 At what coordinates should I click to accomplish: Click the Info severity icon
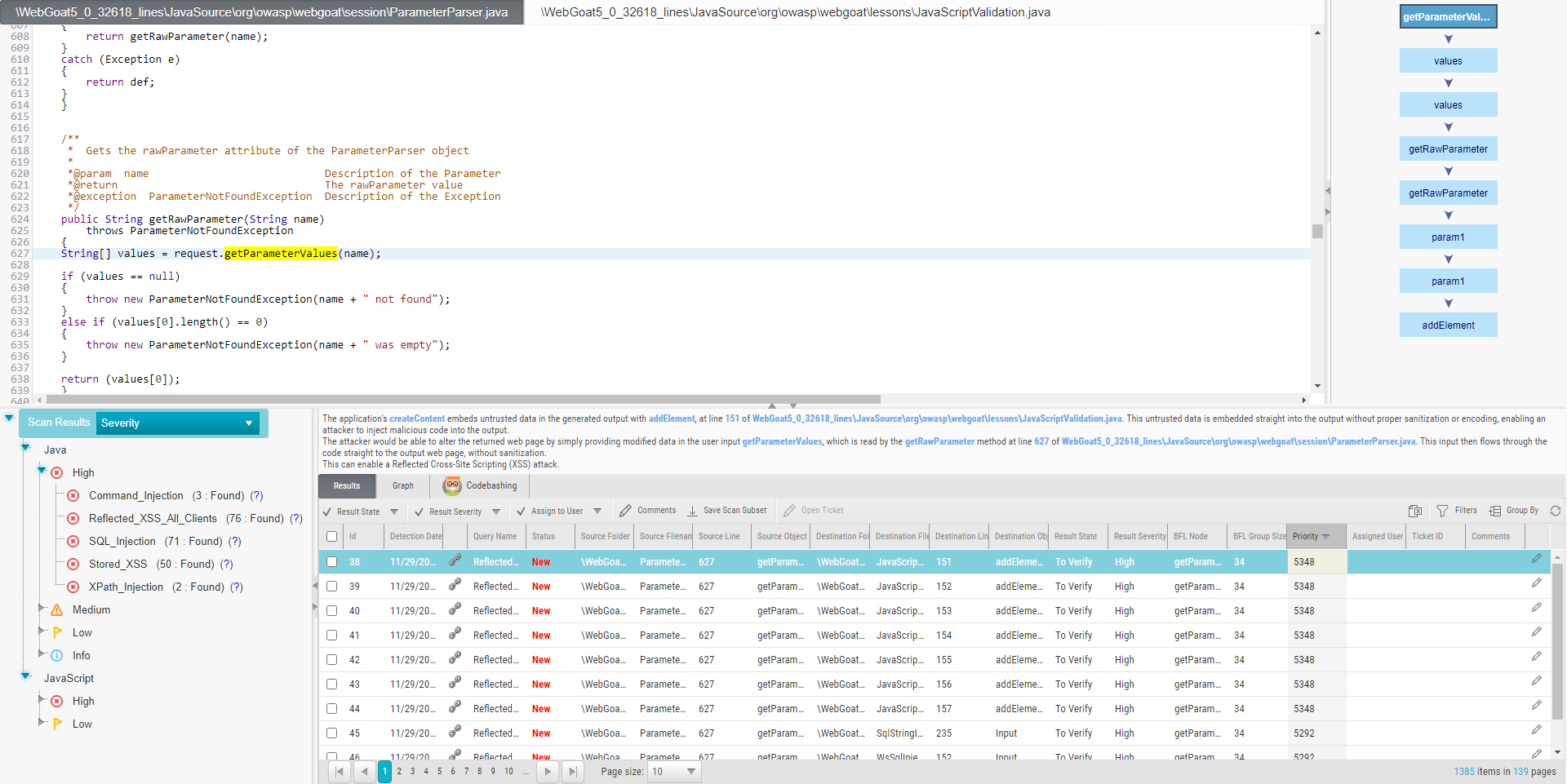pyautogui.click(x=57, y=655)
